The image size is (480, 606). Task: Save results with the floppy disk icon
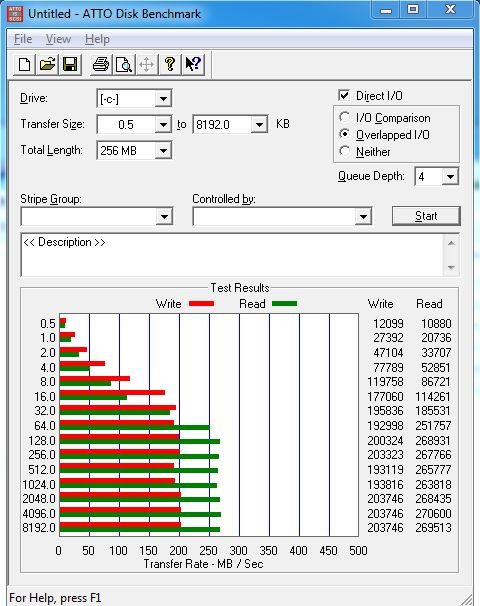point(70,64)
